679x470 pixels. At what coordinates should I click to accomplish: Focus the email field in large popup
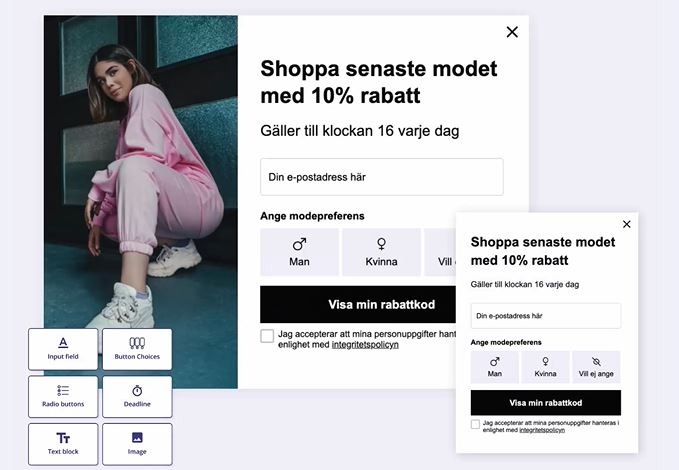(382, 177)
